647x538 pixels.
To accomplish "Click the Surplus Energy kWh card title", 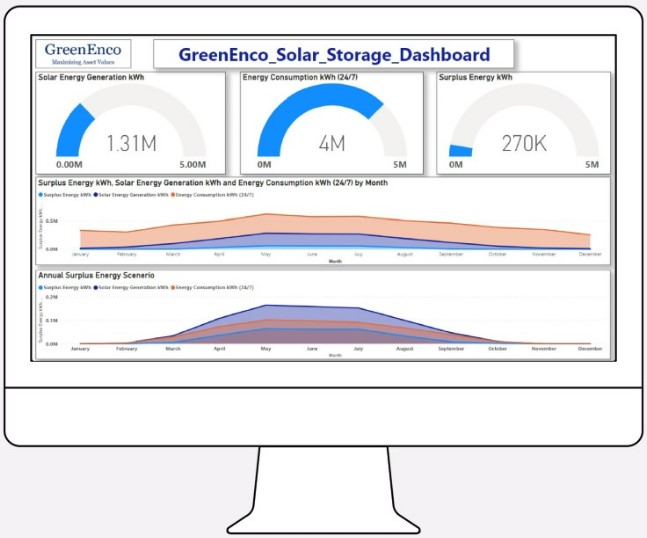I will (x=477, y=76).
